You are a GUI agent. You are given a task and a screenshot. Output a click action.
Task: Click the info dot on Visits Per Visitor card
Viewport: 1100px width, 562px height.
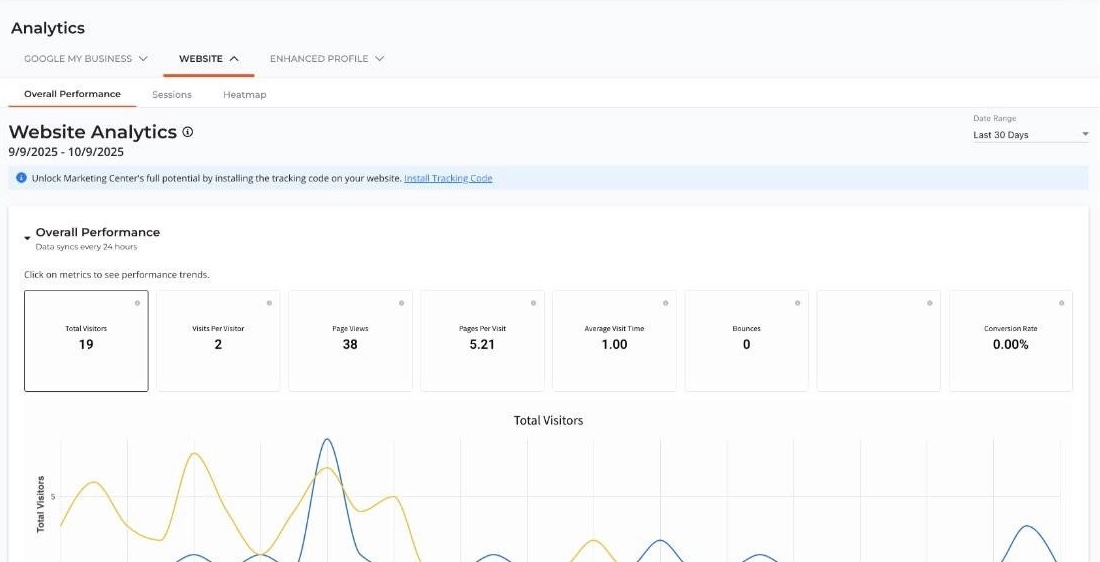click(x=269, y=303)
